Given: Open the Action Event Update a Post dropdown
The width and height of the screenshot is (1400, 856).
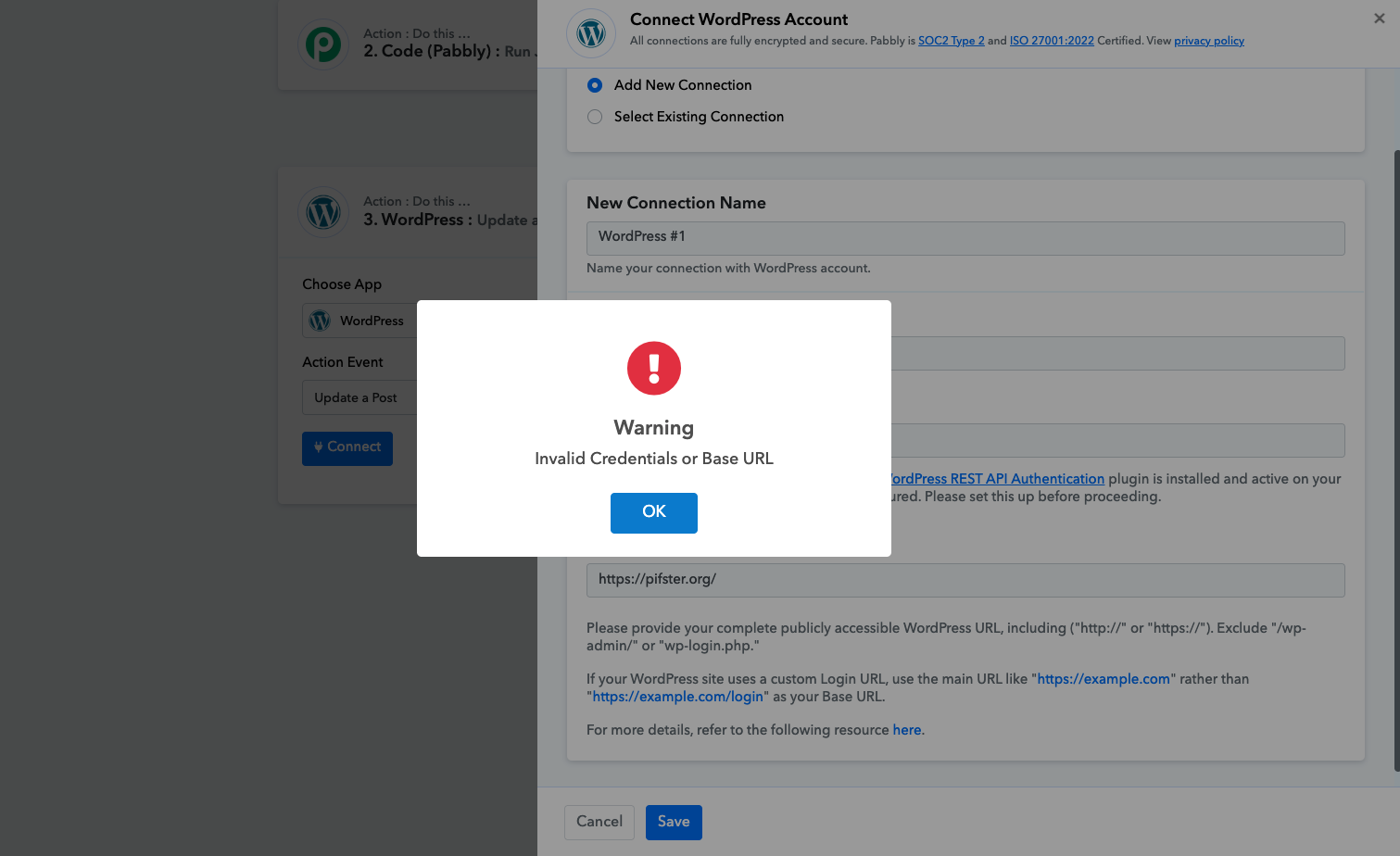Looking at the screenshot, I should pos(359,397).
